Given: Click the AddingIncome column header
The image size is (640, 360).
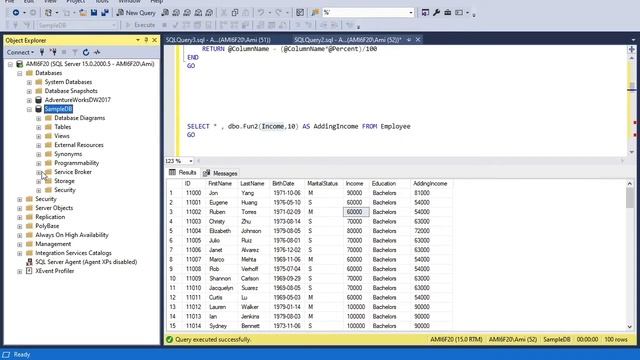Looking at the screenshot, I should 430,184.
